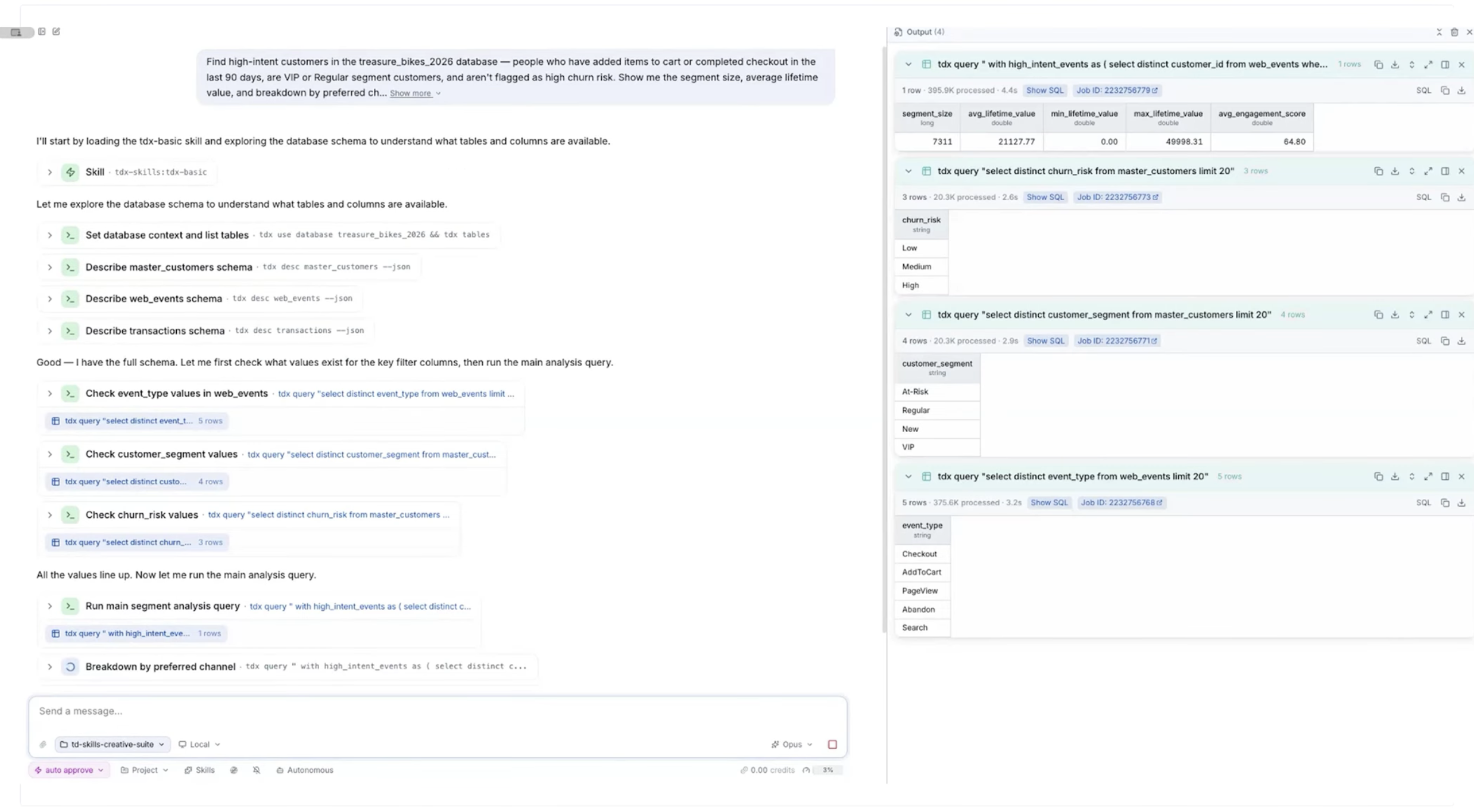Viewport: 1474px width, 812px height.
Task: Open the Local environment dropdown
Action: 199,744
